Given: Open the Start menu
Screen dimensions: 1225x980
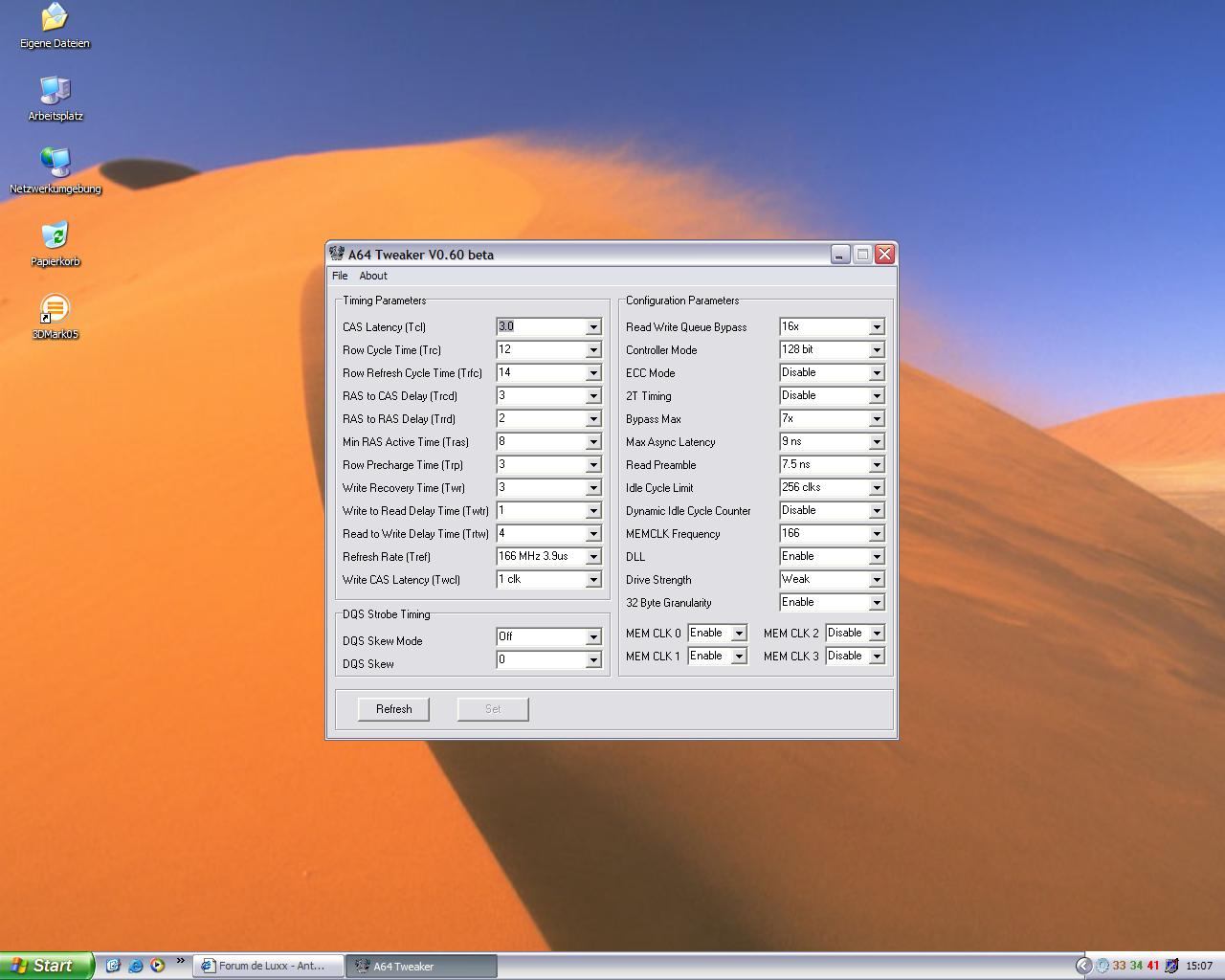Looking at the screenshot, I should pos(47,966).
